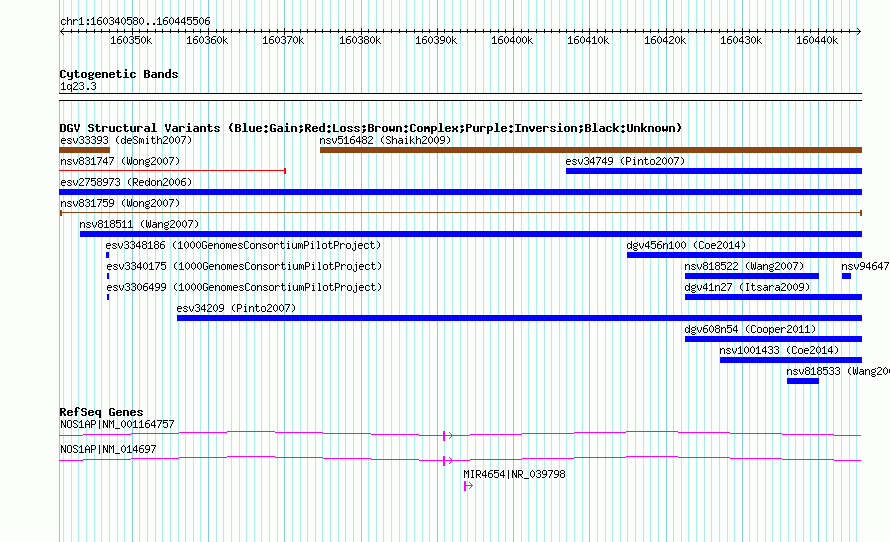The height and width of the screenshot is (542, 890).
Task: Click the NOS1AP NM_001164757 magenta transcript line
Action: point(461,434)
